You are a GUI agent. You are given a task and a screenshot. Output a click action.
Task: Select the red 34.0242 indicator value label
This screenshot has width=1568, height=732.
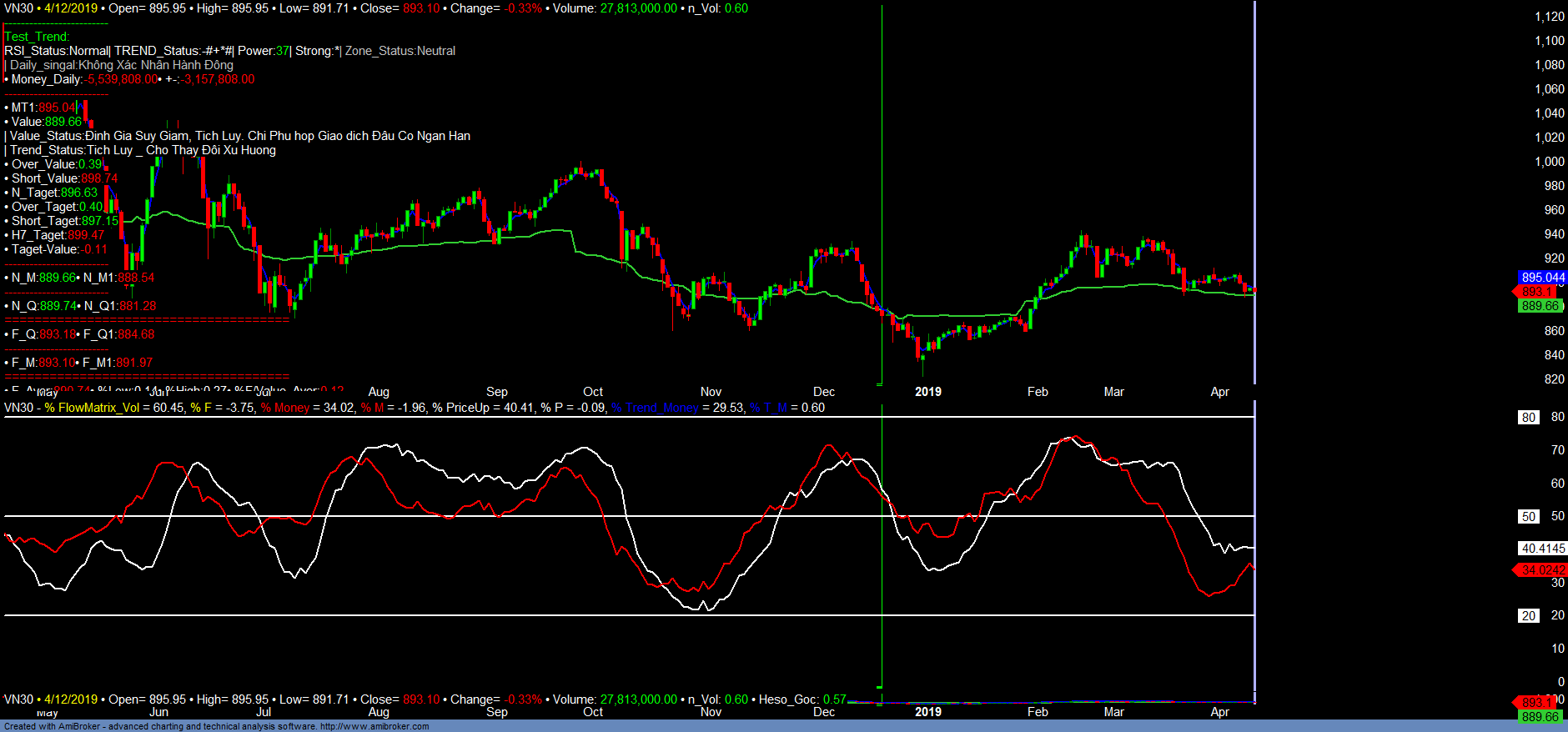coord(1542,570)
